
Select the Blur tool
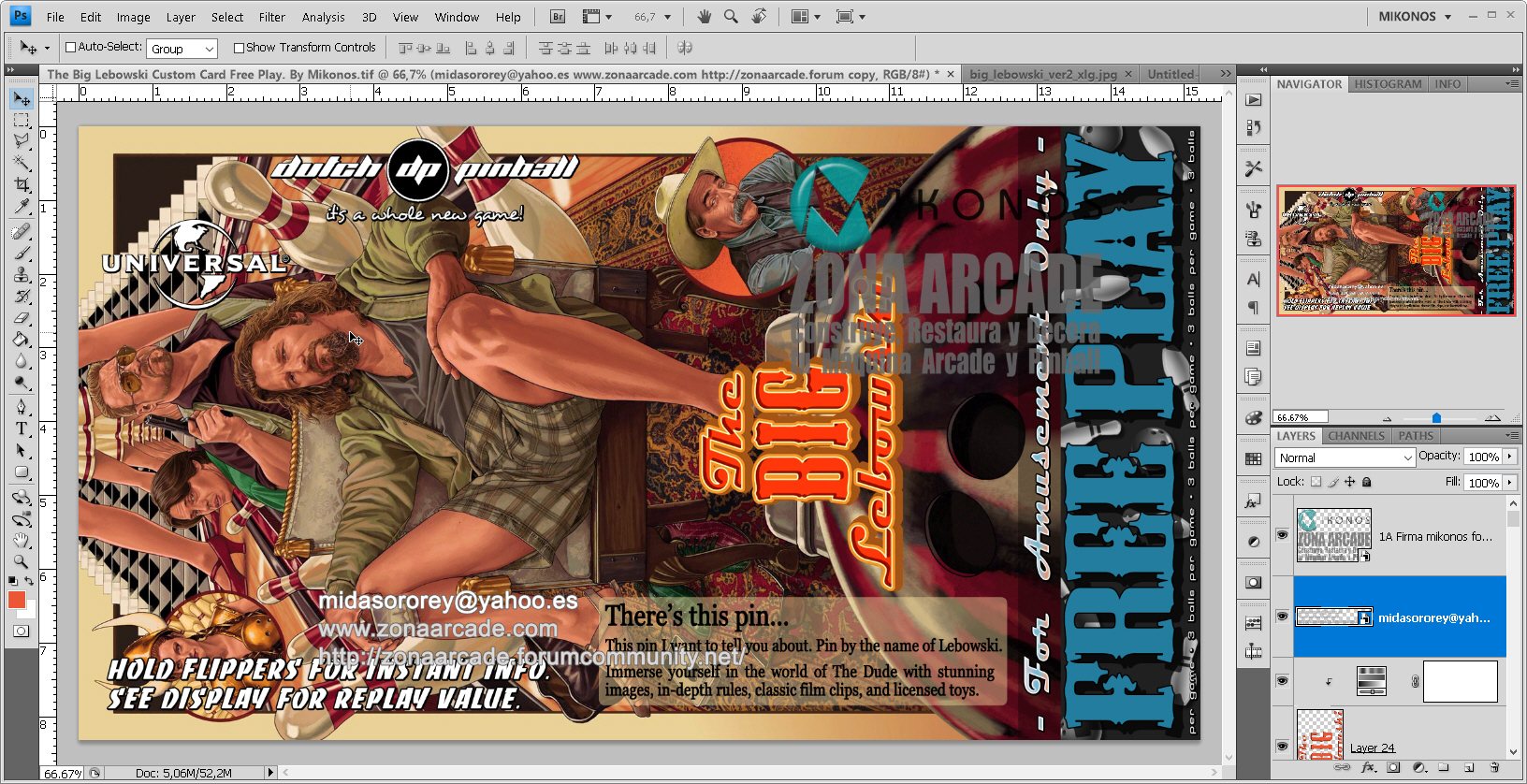point(21,361)
